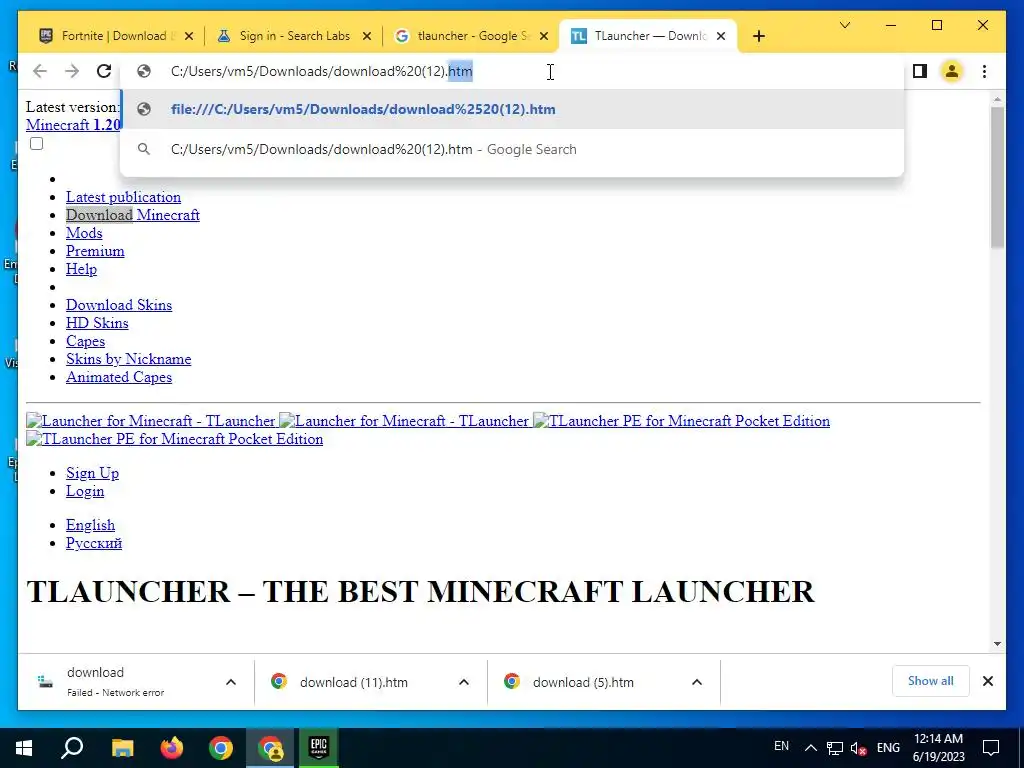Reload the page with the refresh icon
Screen dimensions: 1024x768
(x=104, y=71)
